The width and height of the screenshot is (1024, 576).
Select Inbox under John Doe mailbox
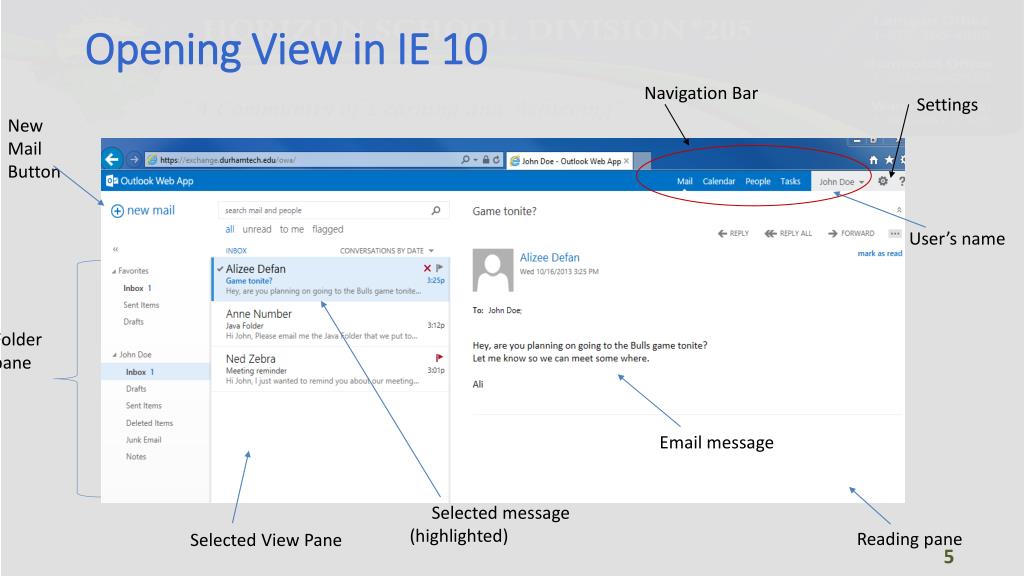tap(155, 372)
